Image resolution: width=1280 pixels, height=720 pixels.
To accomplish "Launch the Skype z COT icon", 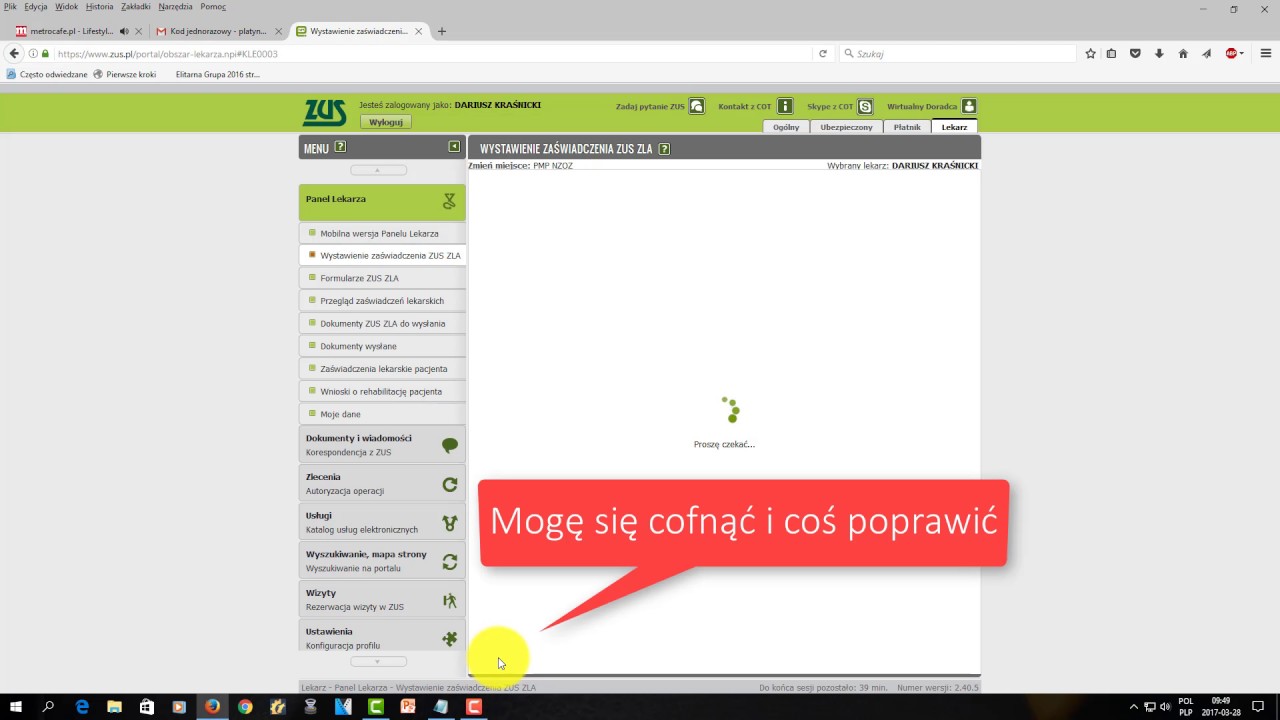I will [865, 106].
